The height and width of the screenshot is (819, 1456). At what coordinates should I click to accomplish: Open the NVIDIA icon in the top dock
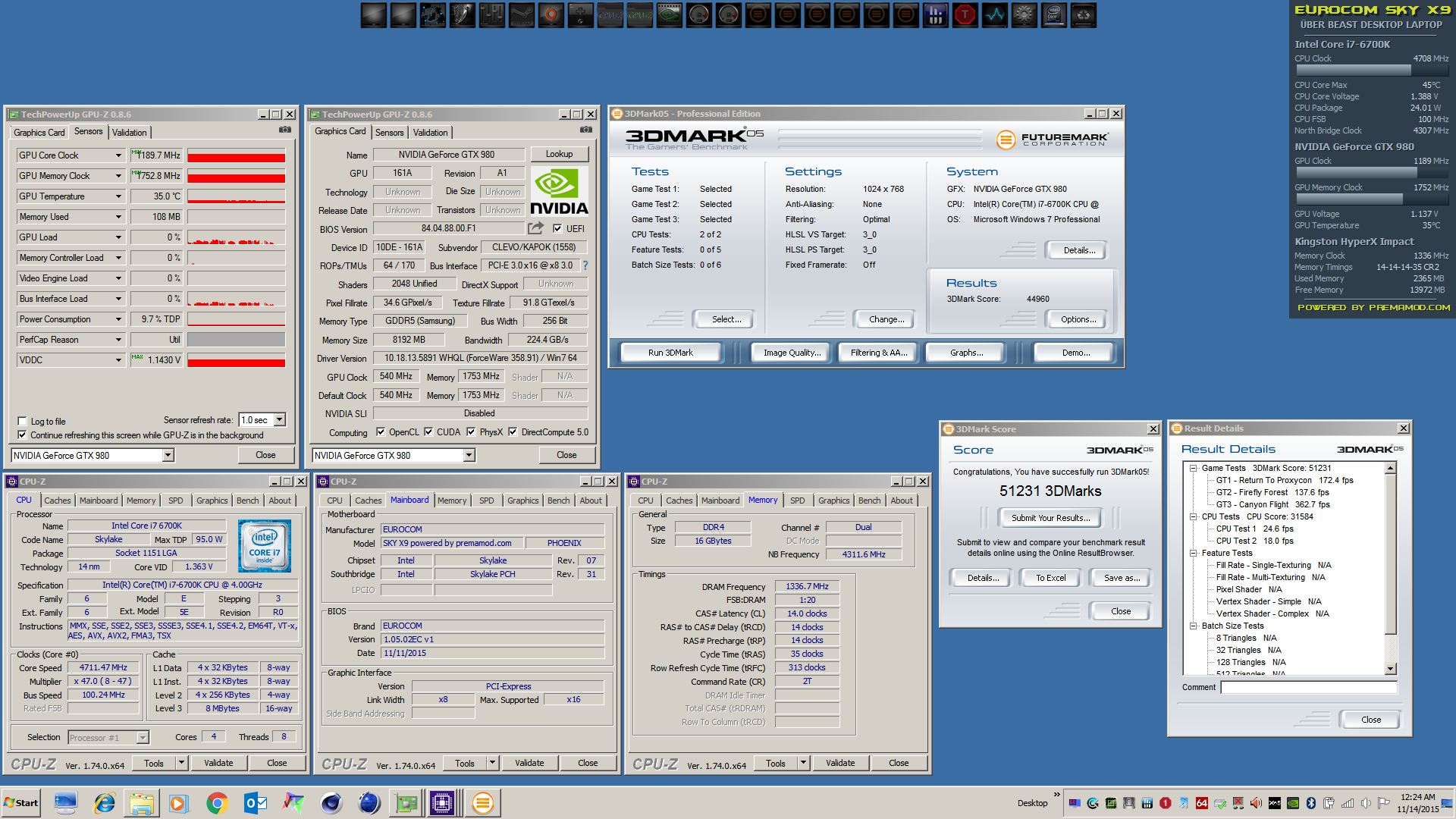click(670, 15)
